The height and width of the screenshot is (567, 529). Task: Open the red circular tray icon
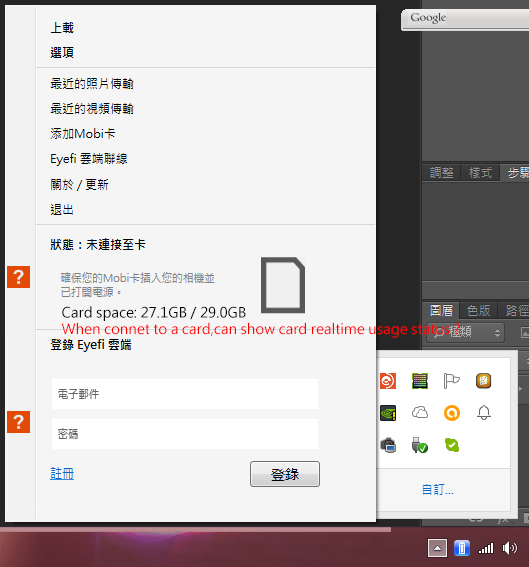tap(388, 381)
